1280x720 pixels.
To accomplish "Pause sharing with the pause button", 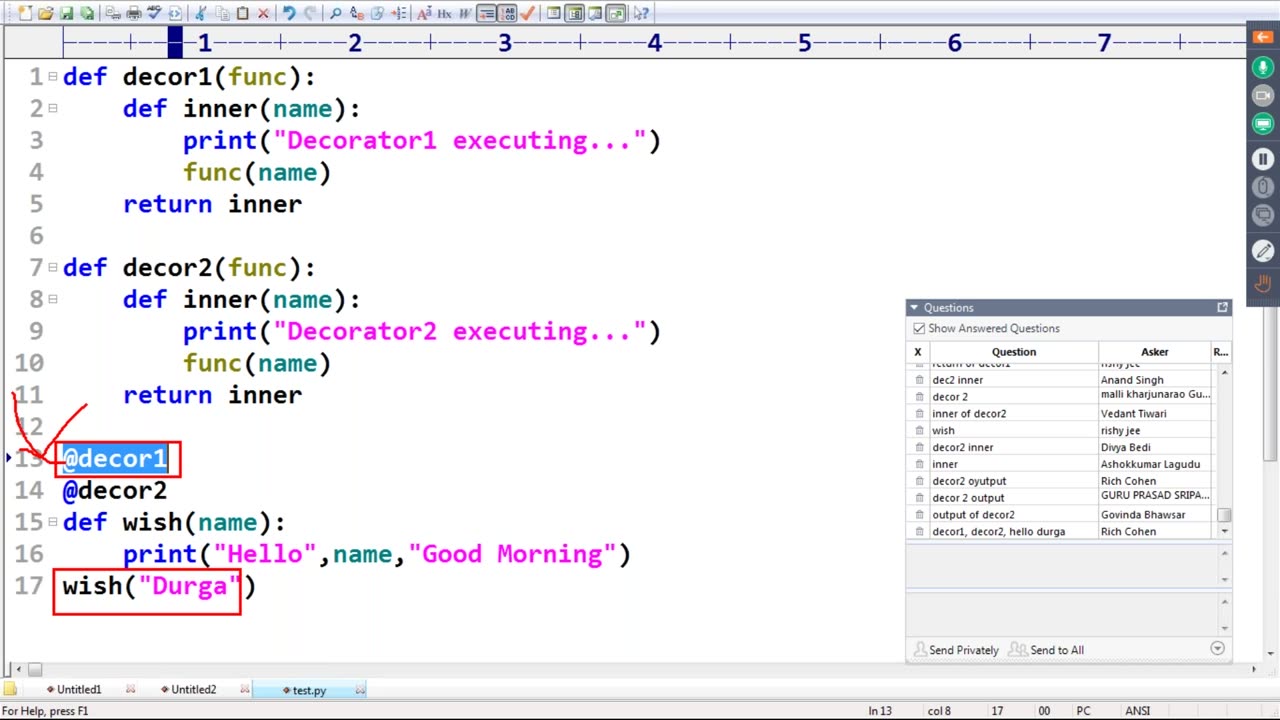I will click(1262, 159).
